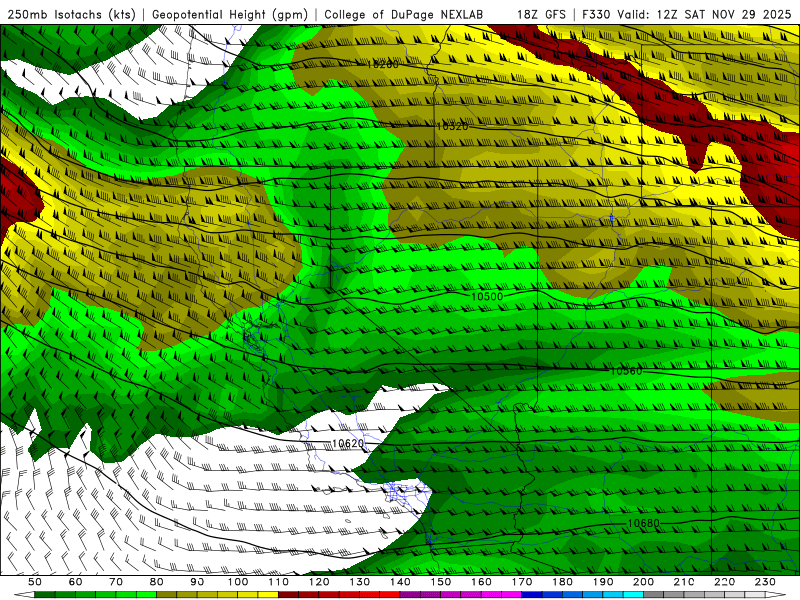Click the 230 value on the color scale
Screen dimensions: 800x600
(x=765, y=582)
